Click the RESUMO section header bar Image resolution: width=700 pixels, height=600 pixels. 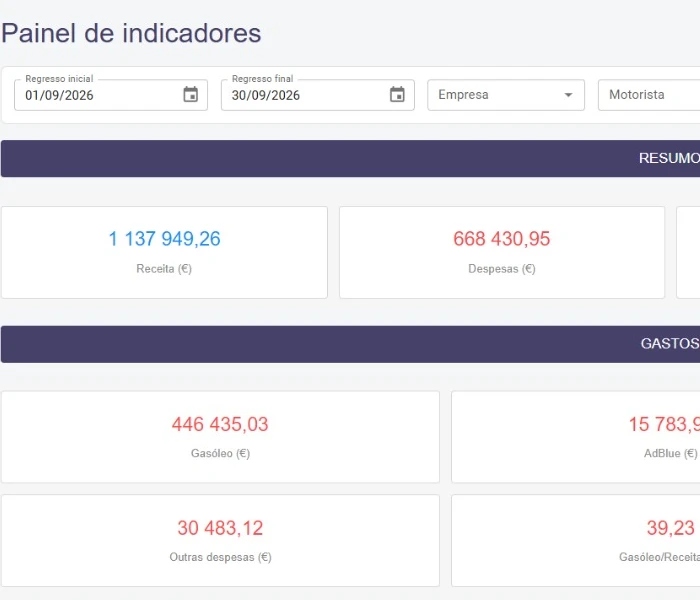tap(350, 158)
